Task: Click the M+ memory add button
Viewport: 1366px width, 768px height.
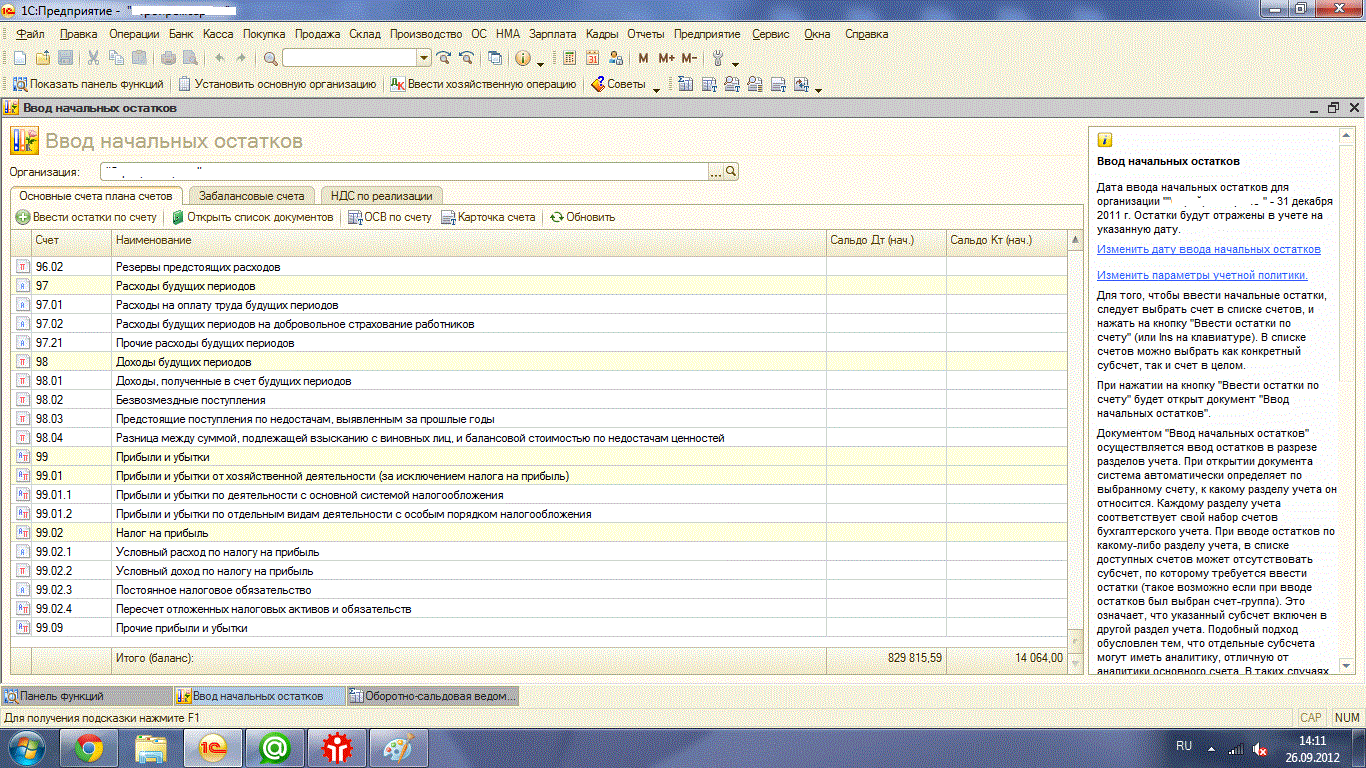Action: [x=666, y=58]
